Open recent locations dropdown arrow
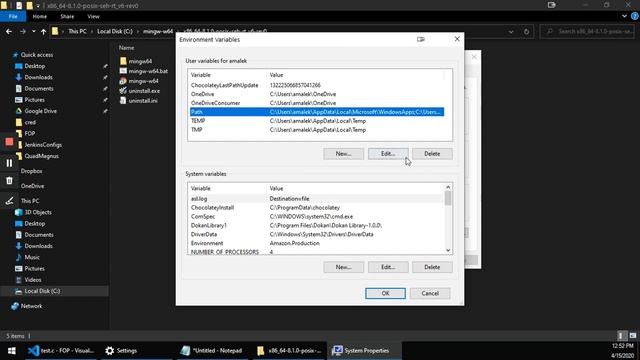640x360 pixels. (33, 31)
